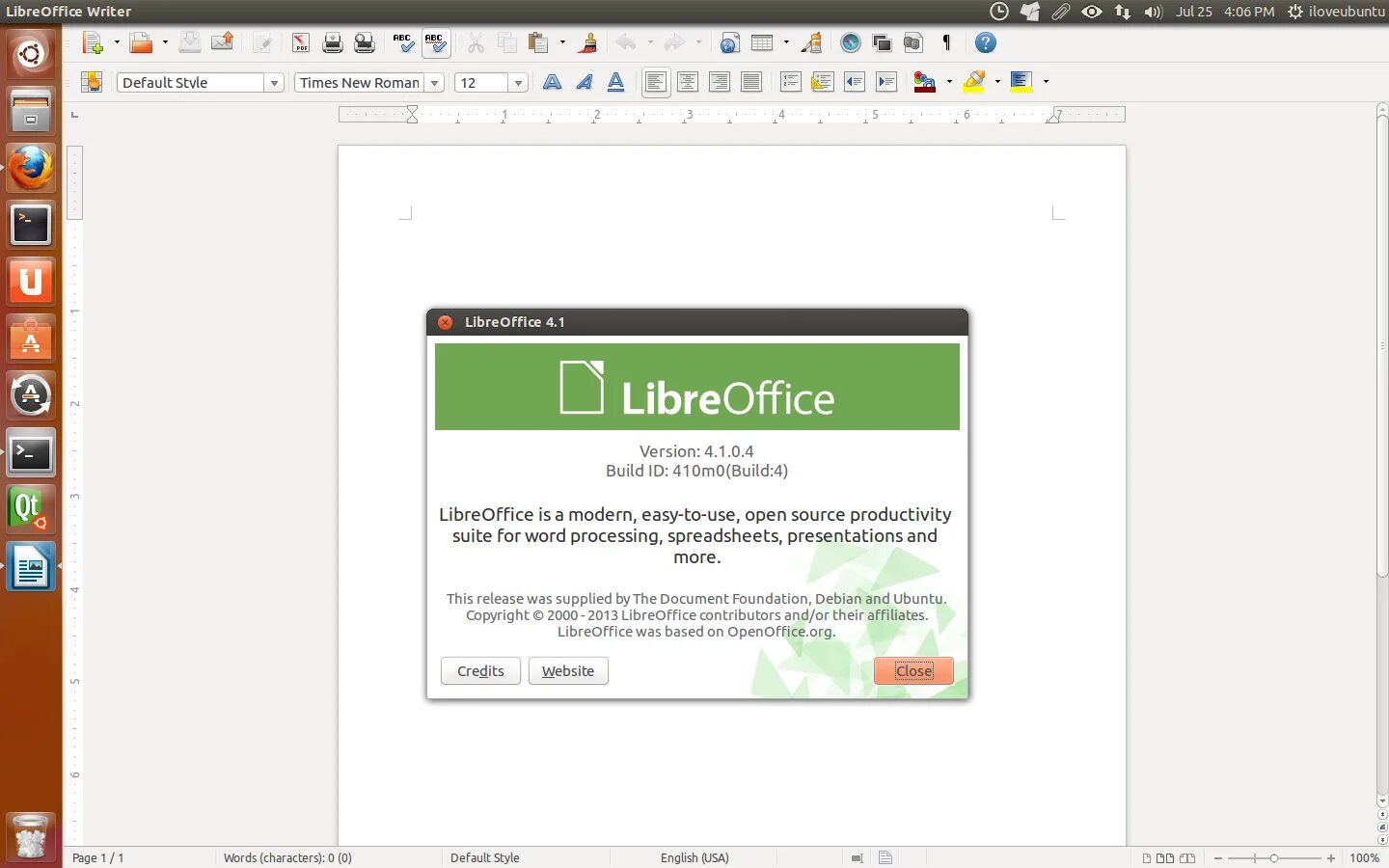Select the Clone Formatting paintbrush
This screenshot has width=1389, height=868.
[x=587, y=42]
